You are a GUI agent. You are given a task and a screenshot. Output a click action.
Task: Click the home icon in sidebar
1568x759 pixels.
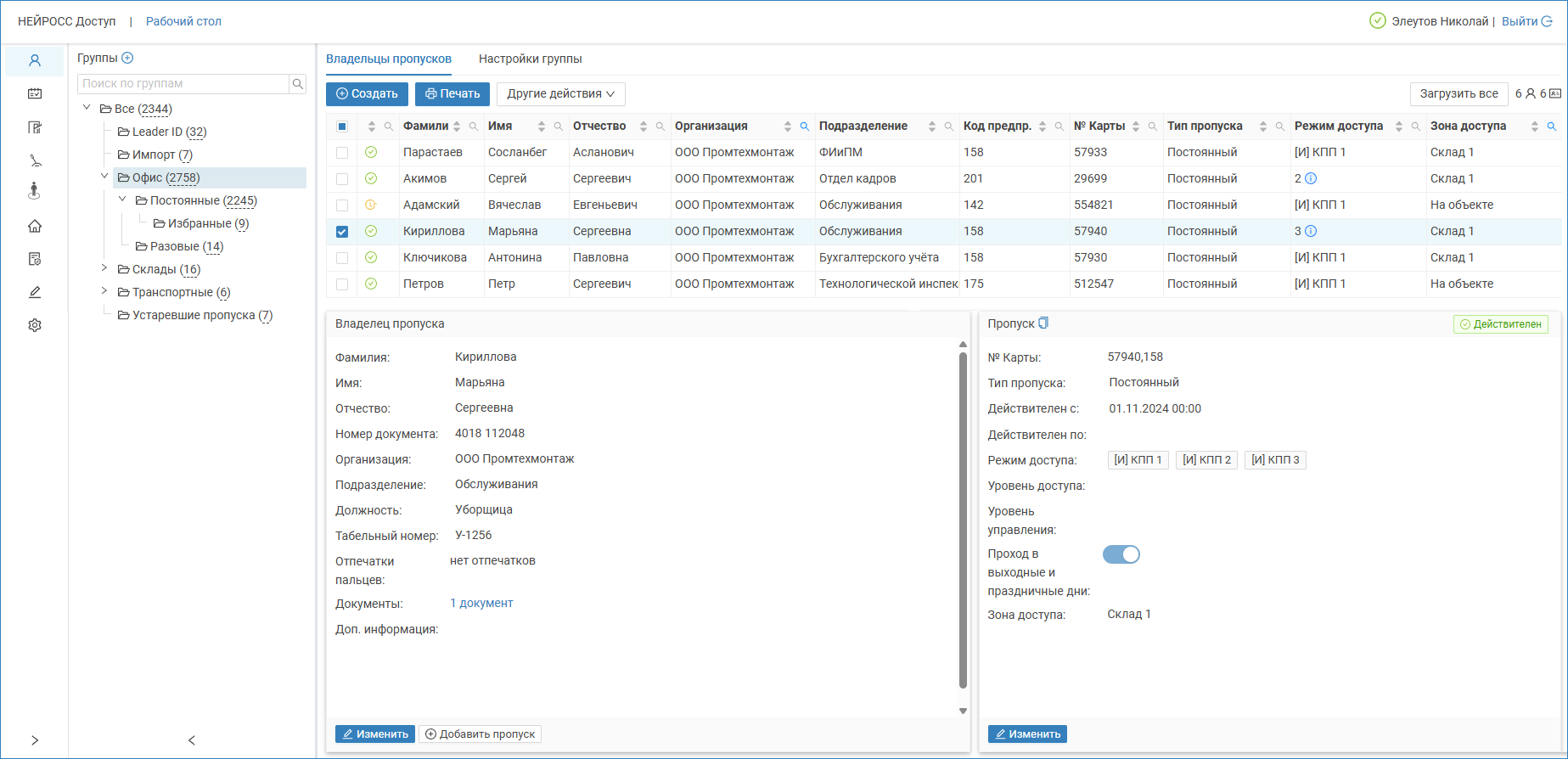coord(35,226)
